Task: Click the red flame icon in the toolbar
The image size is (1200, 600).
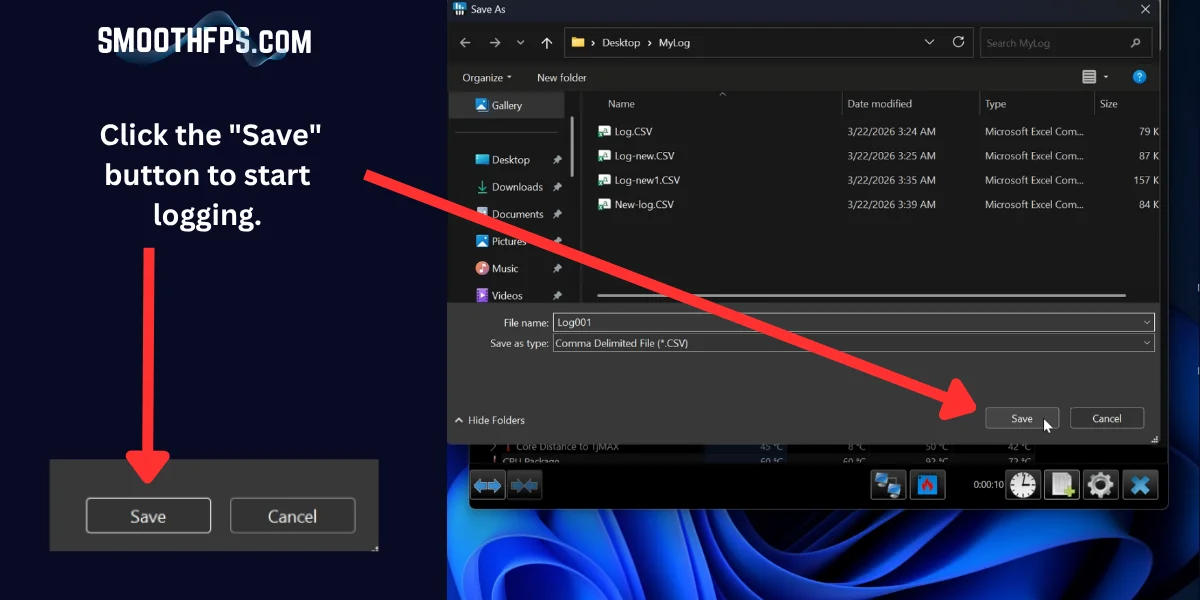Action: [926, 485]
